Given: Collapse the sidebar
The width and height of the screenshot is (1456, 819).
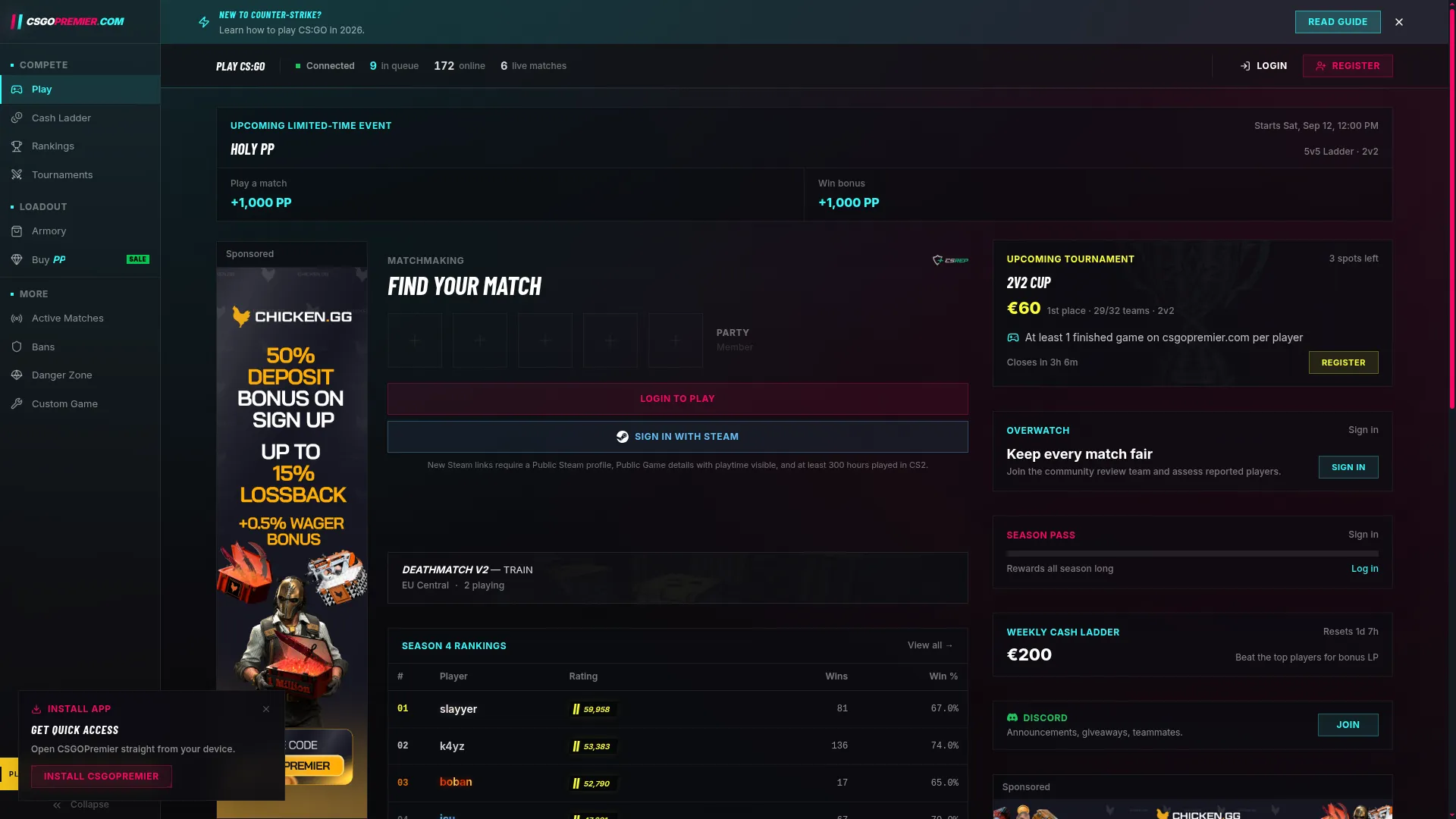Looking at the screenshot, I should (x=81, y=805).
